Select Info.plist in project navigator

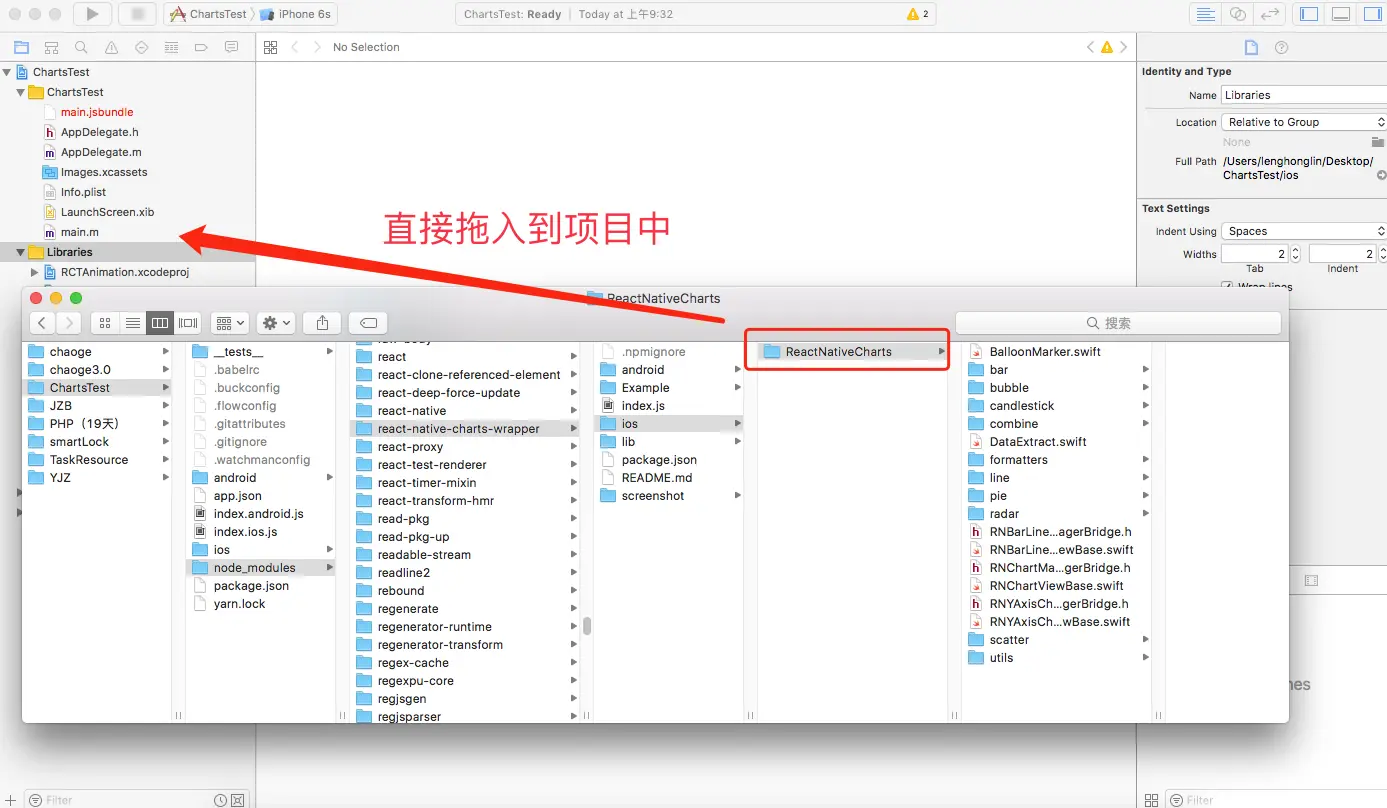point(83,192)
